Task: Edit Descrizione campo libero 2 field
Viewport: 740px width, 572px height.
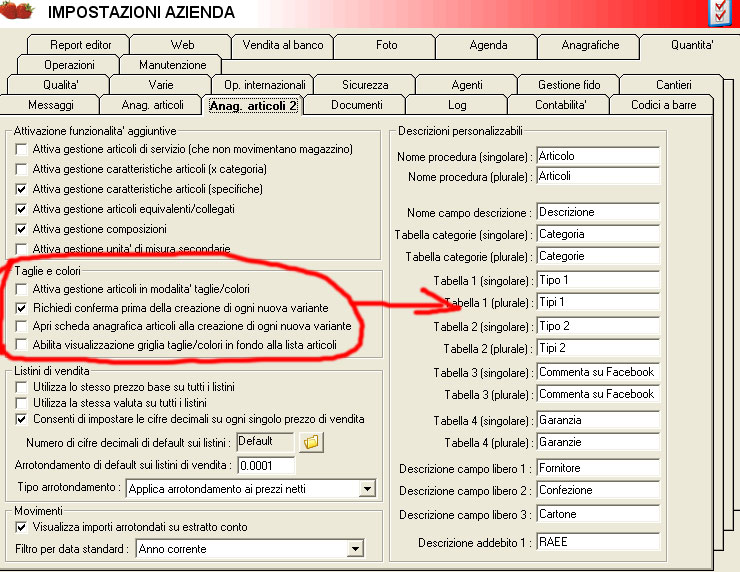Action: [598, 490]
